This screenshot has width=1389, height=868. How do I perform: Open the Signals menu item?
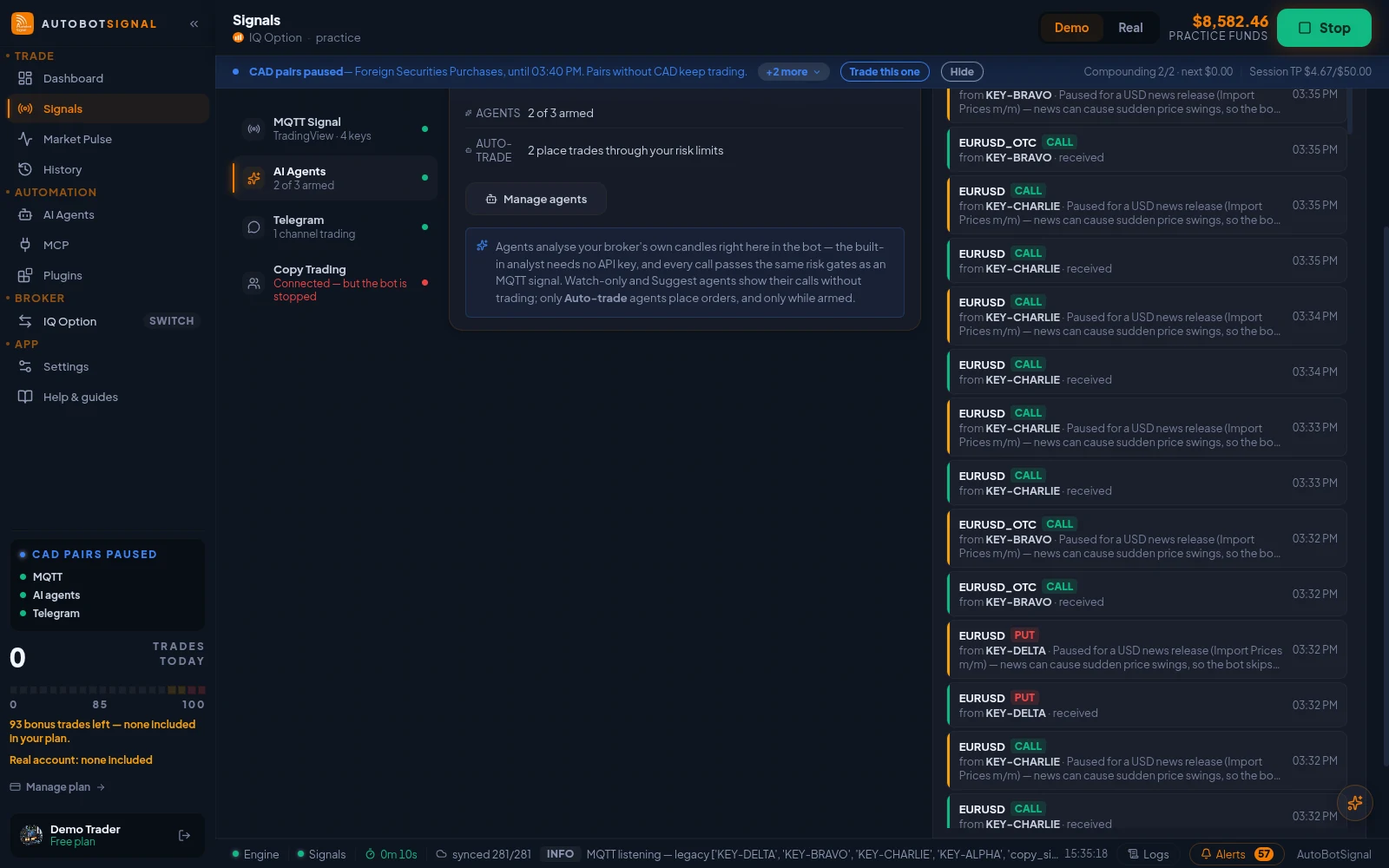[x=108, y=108]
